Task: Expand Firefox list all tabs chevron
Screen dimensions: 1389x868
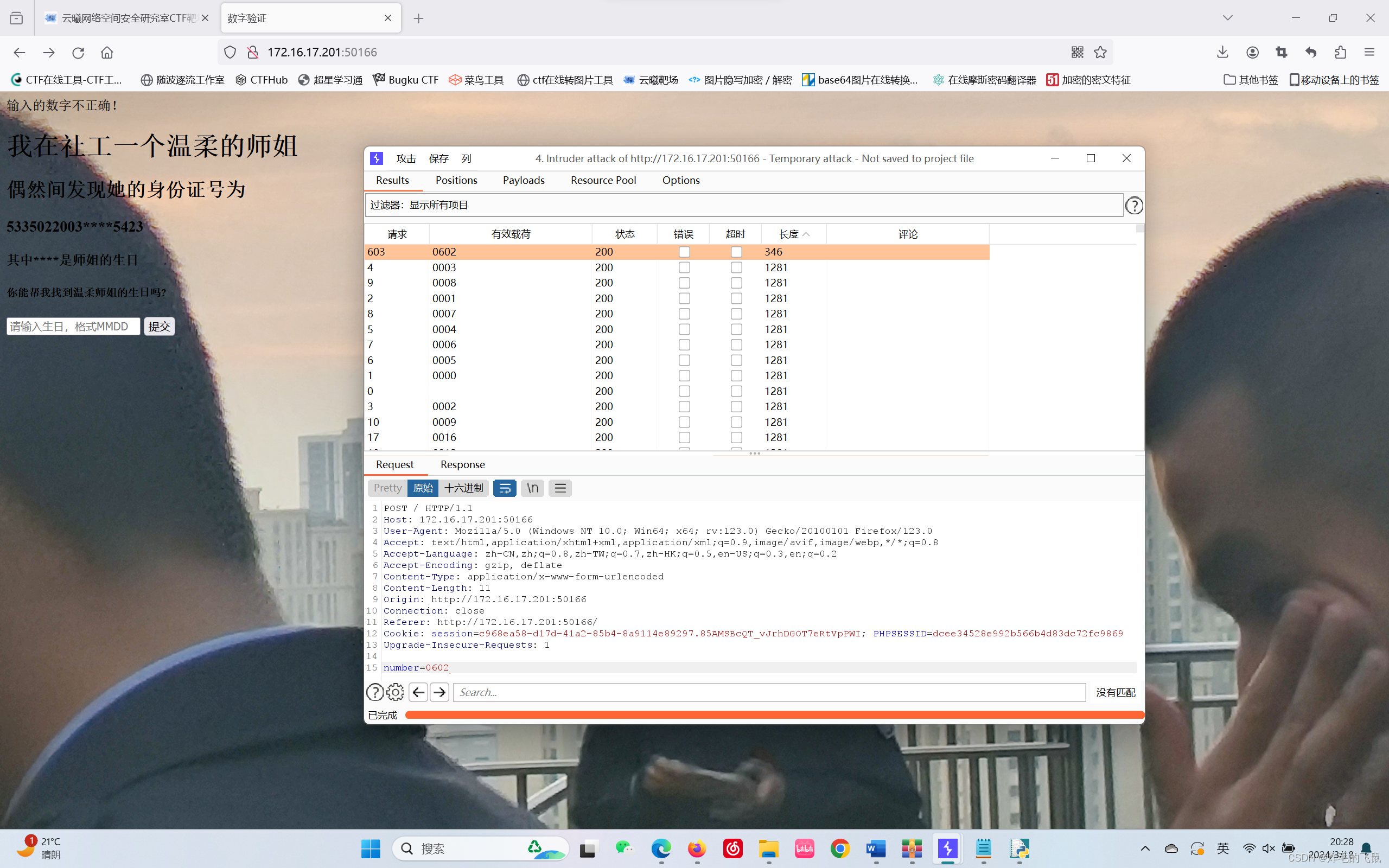Action: click(1227, 18)
